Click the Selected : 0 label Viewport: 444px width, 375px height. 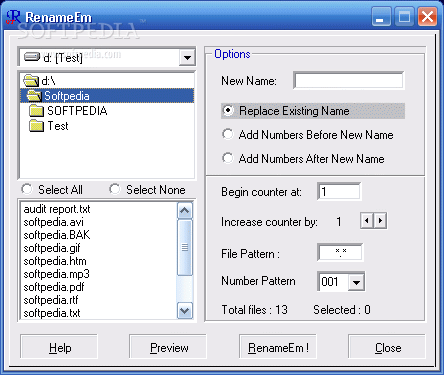click(x=342, y=310)
